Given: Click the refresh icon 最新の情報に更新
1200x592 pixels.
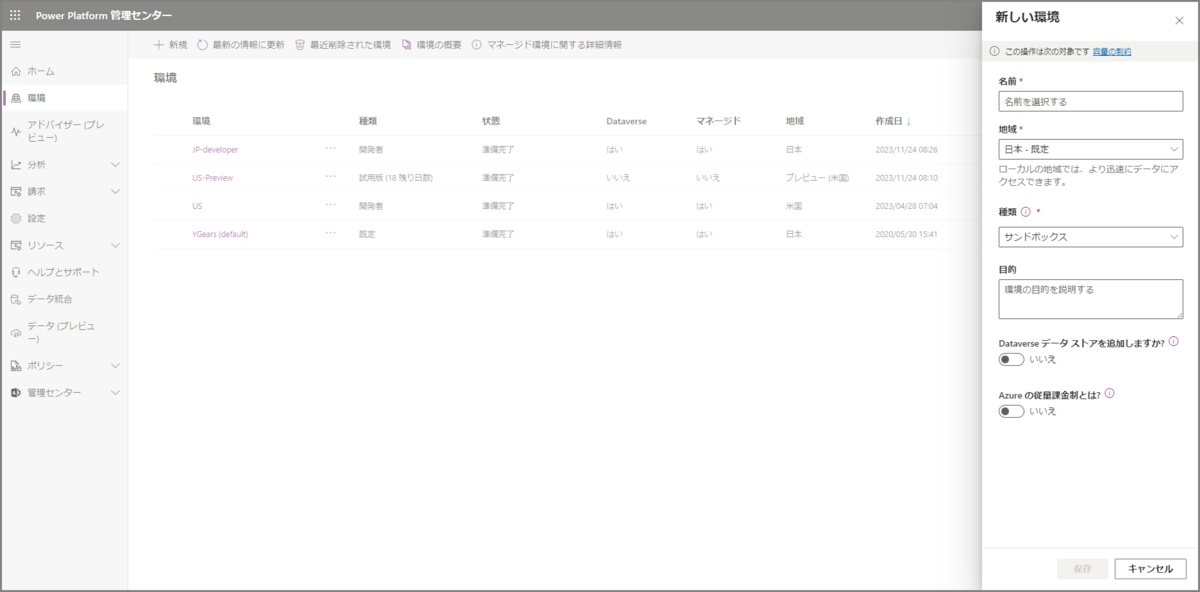Looking at the screenshot, I should (202, 45).
